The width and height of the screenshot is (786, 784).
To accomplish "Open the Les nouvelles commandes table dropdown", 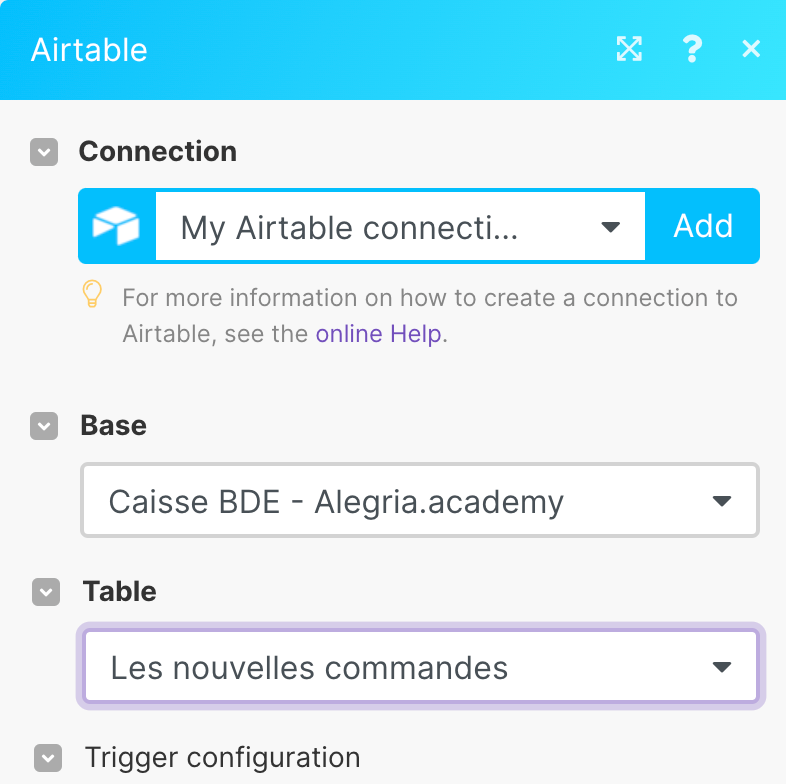I will (421, 666).
